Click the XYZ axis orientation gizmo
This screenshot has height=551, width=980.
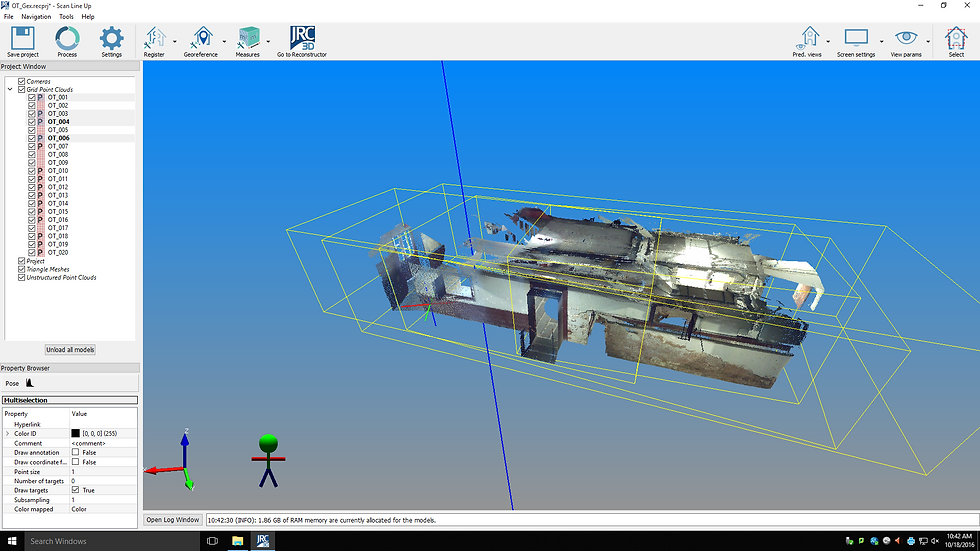[170, 460]
